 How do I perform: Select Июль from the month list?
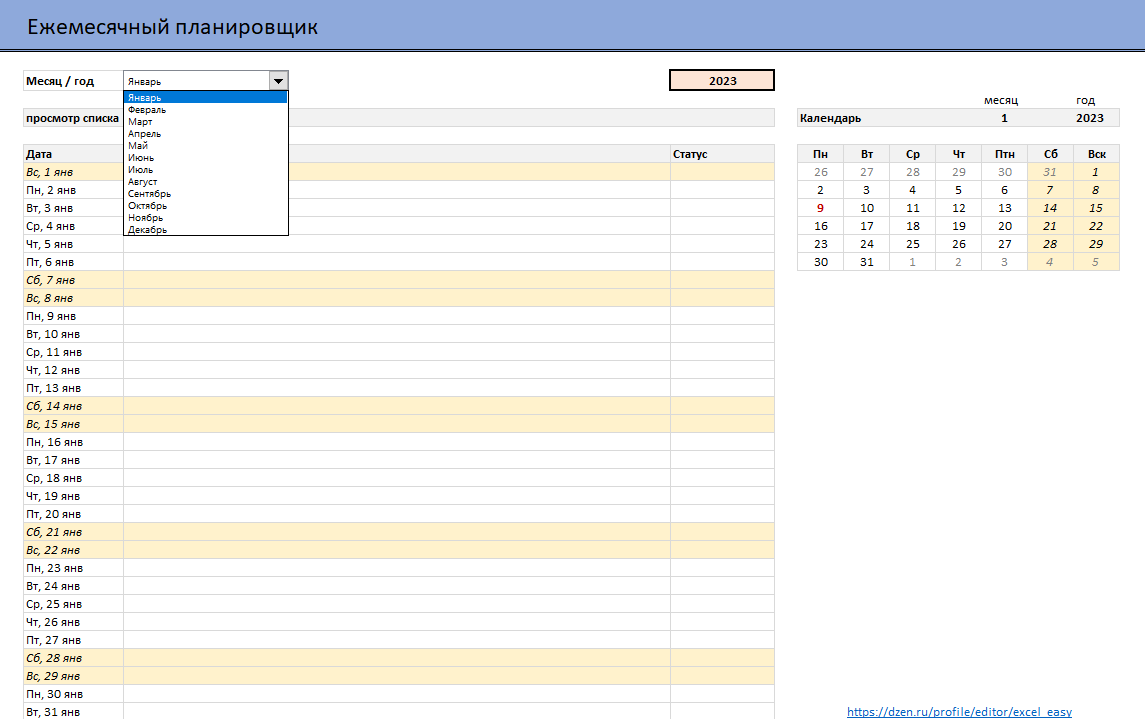205,169
